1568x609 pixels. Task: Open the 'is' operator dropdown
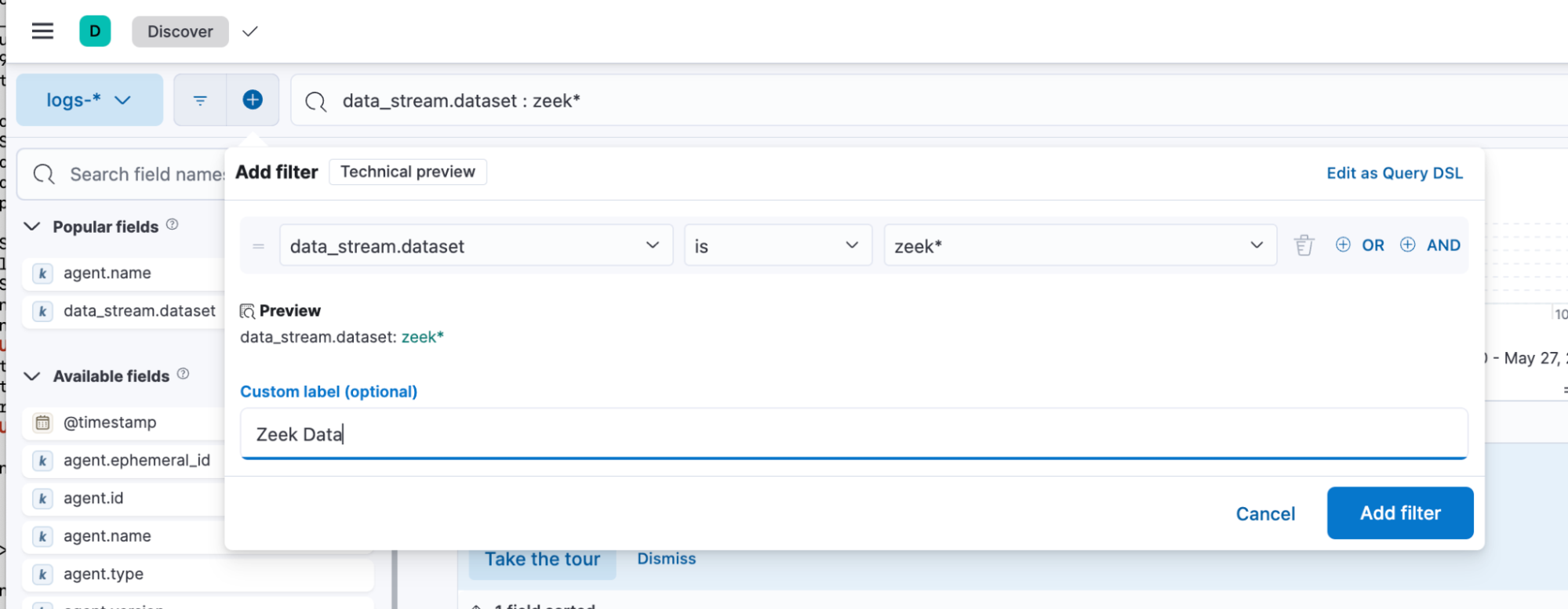click(x=778, y=245)
